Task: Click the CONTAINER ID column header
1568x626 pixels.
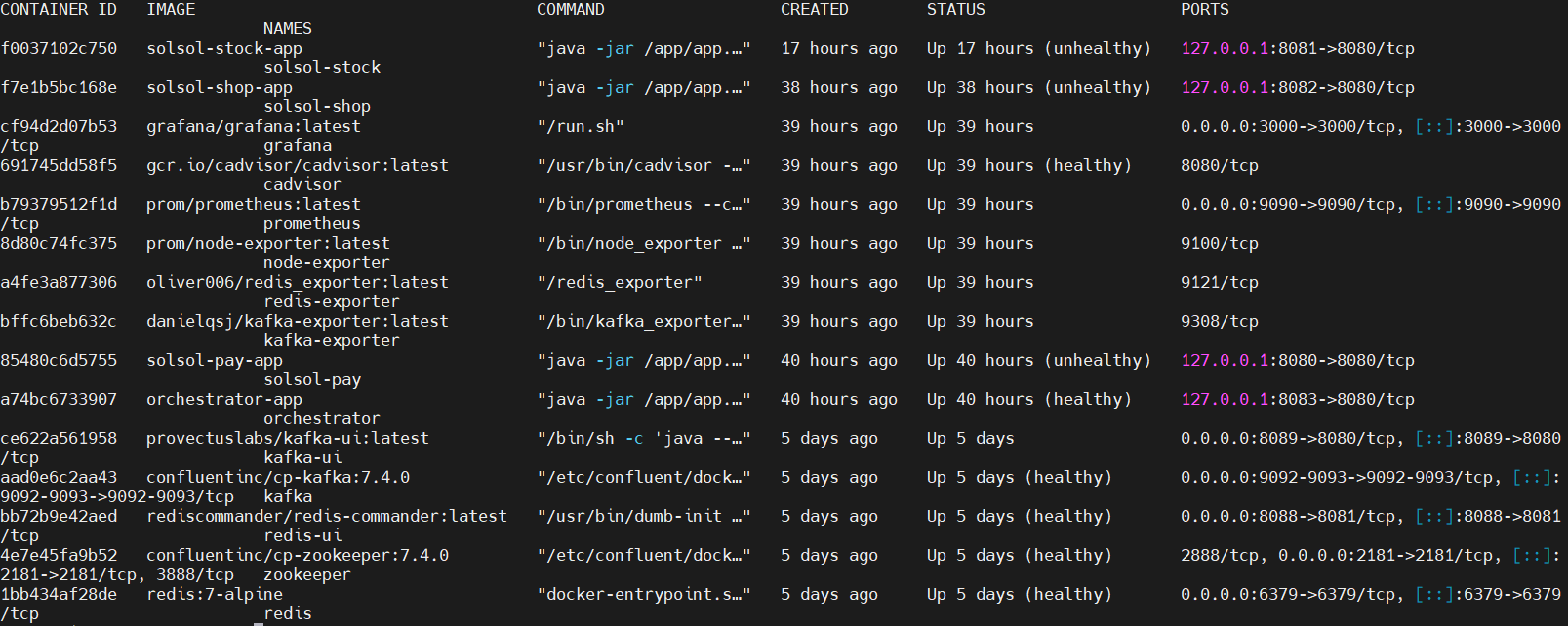Action: click(x=59, y=10)
